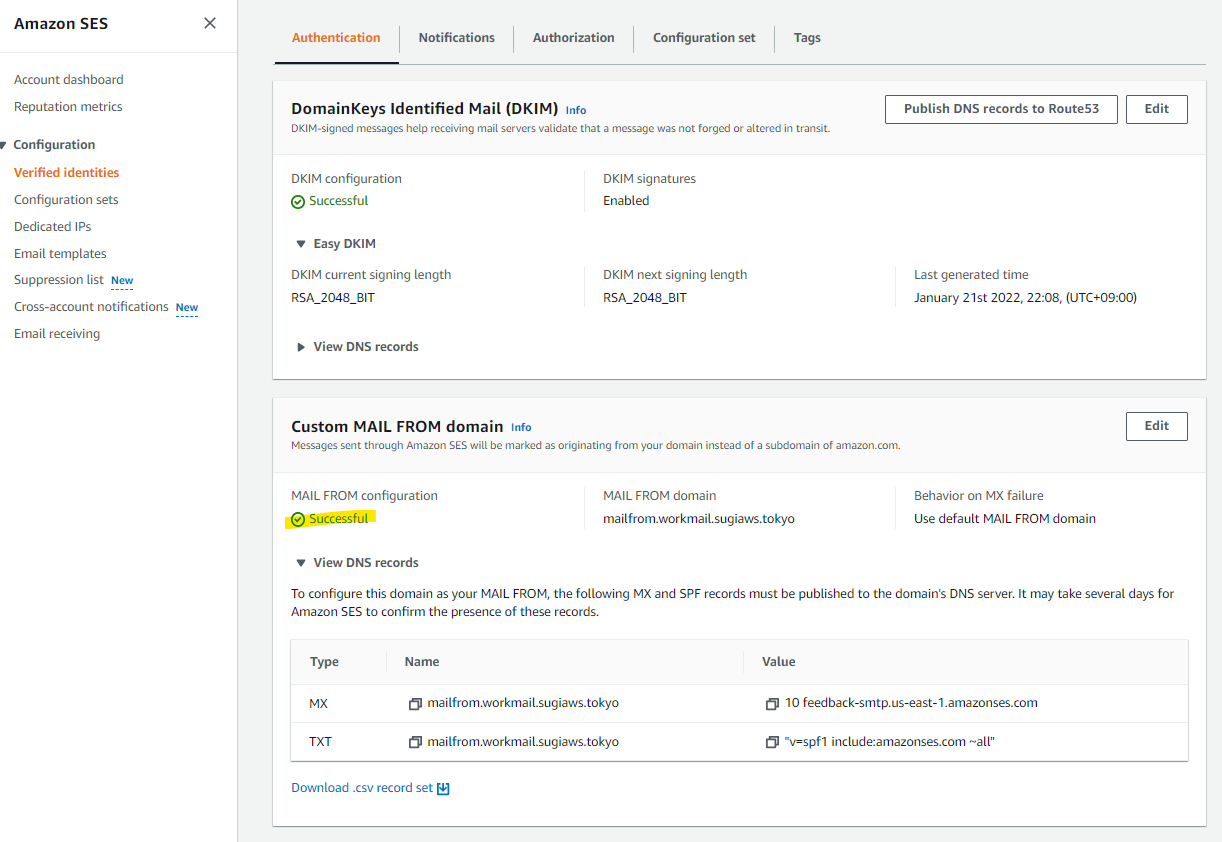Open Dedicated IPs page
Viewport: 1222px width, 842px height.
click(x=53, y=227)
